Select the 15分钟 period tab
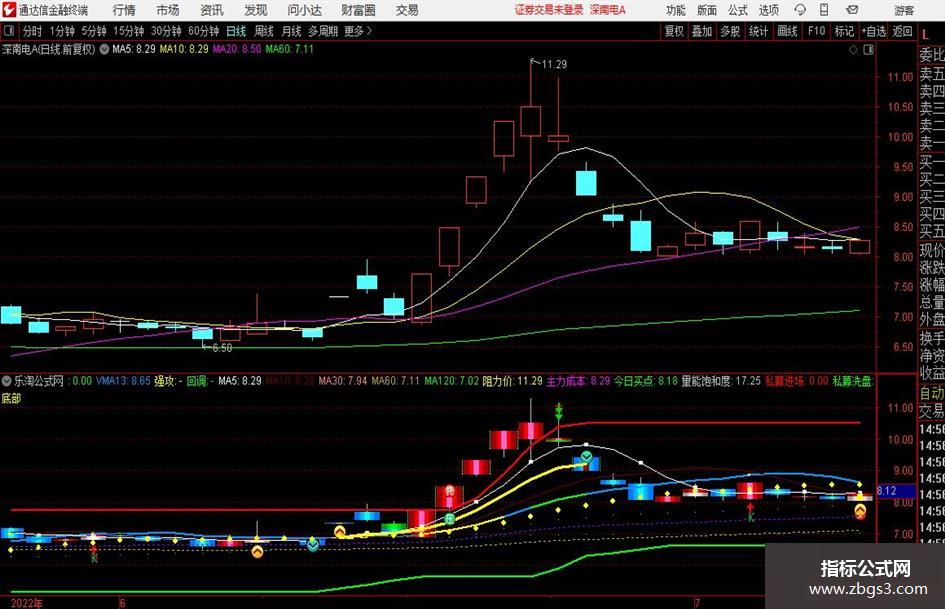This screenshot has width=945, height=609. tap(129, 31)
